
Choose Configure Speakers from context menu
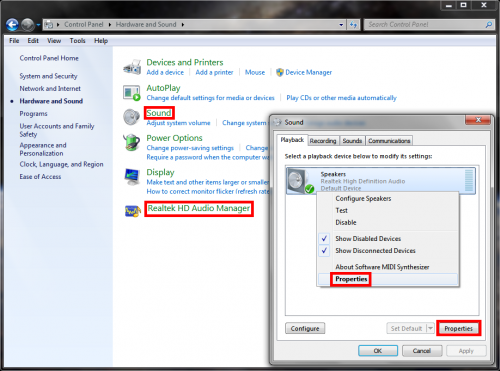point(363,198)
